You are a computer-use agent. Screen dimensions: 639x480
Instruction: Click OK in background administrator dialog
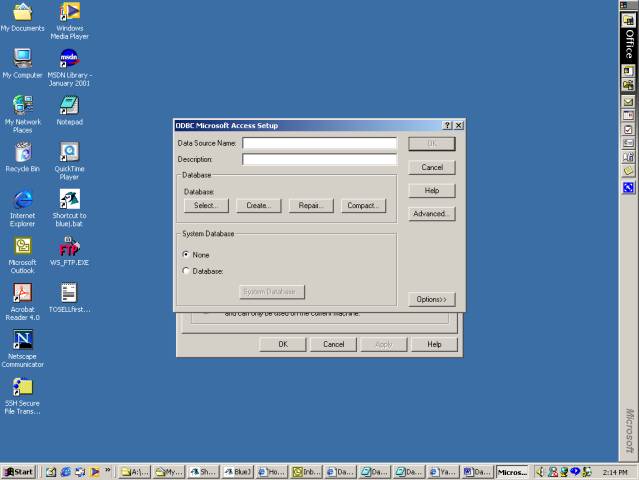tap(283, 344)
